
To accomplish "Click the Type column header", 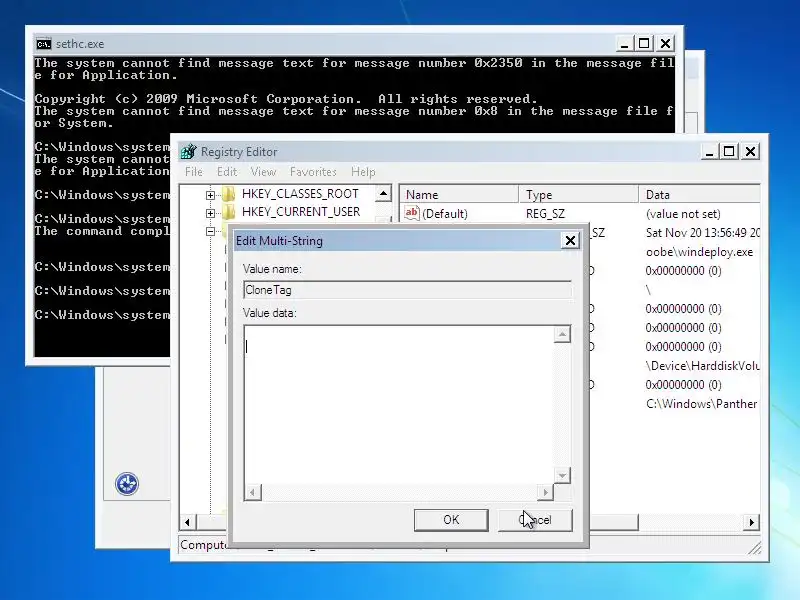I will click(x=579, y=194).
